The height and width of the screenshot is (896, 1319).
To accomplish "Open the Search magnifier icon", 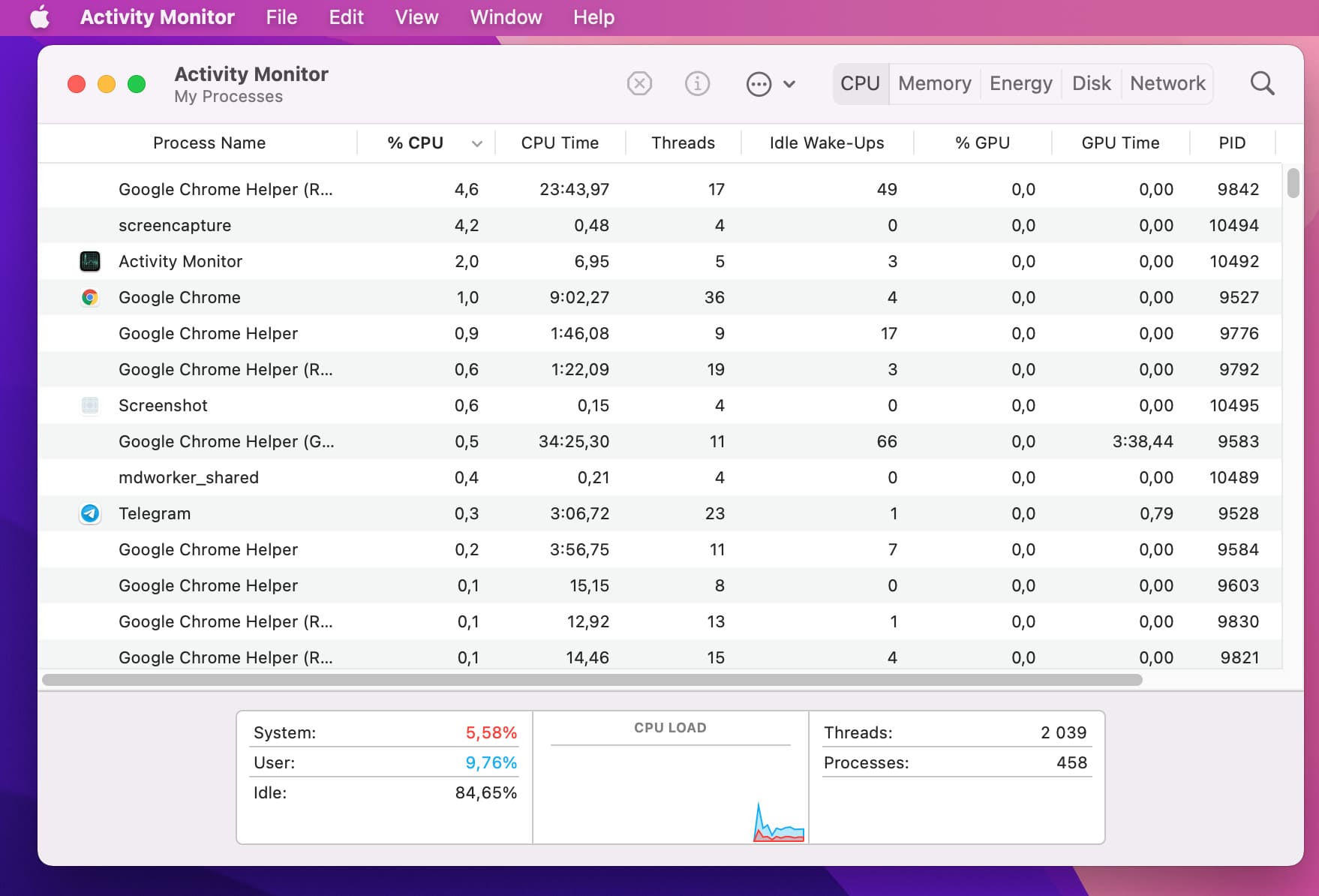I will pyautogui.click(x=1262, y=83).
